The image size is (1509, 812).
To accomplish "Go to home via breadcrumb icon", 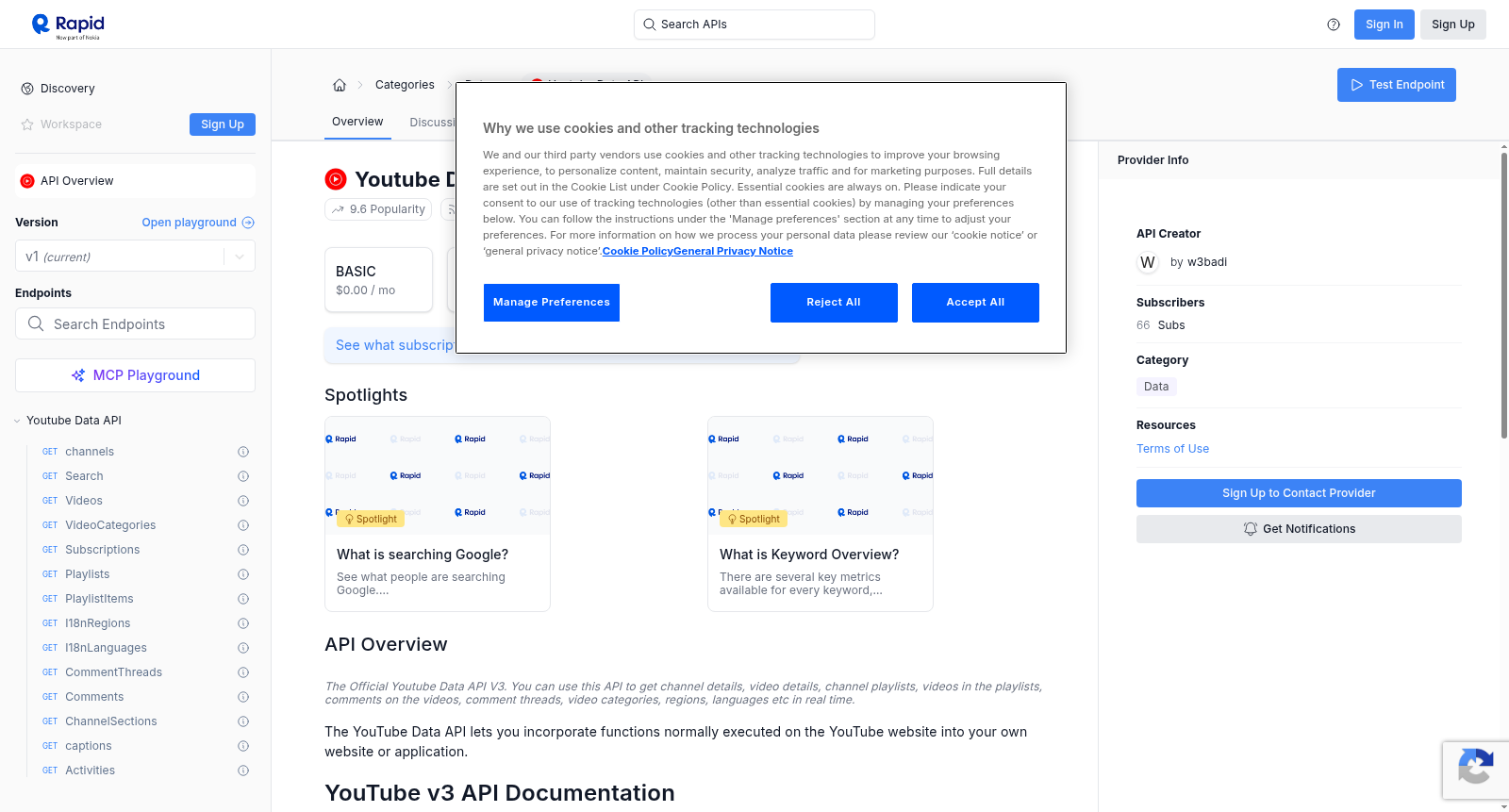I will point(340,85).
